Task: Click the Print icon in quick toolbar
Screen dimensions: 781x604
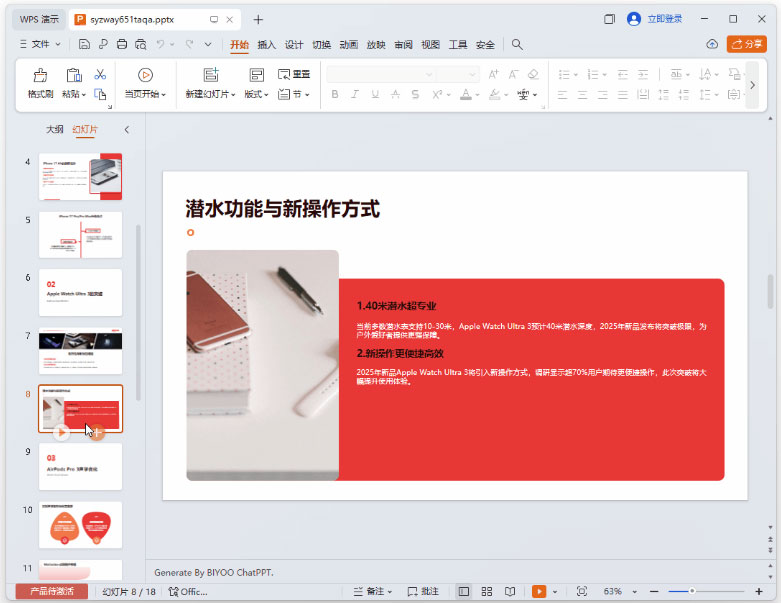Action: click(122, 44)
